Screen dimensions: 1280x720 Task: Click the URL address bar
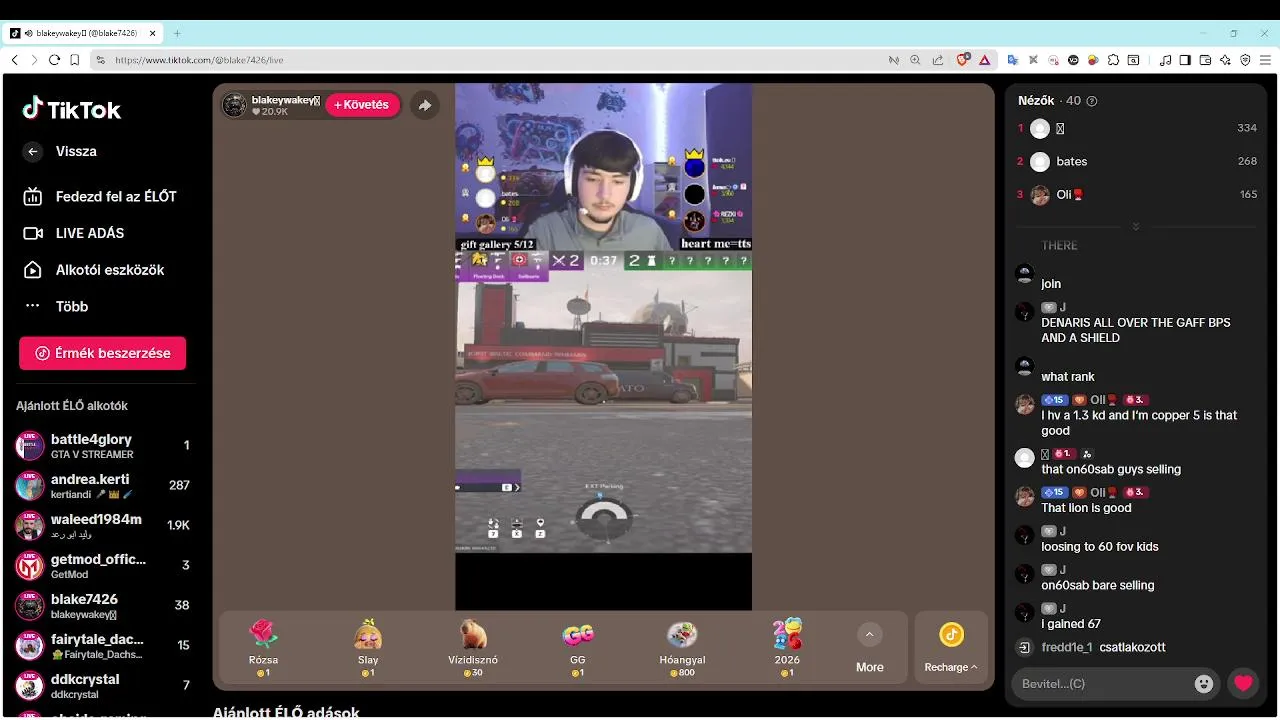tap(490, 60)
